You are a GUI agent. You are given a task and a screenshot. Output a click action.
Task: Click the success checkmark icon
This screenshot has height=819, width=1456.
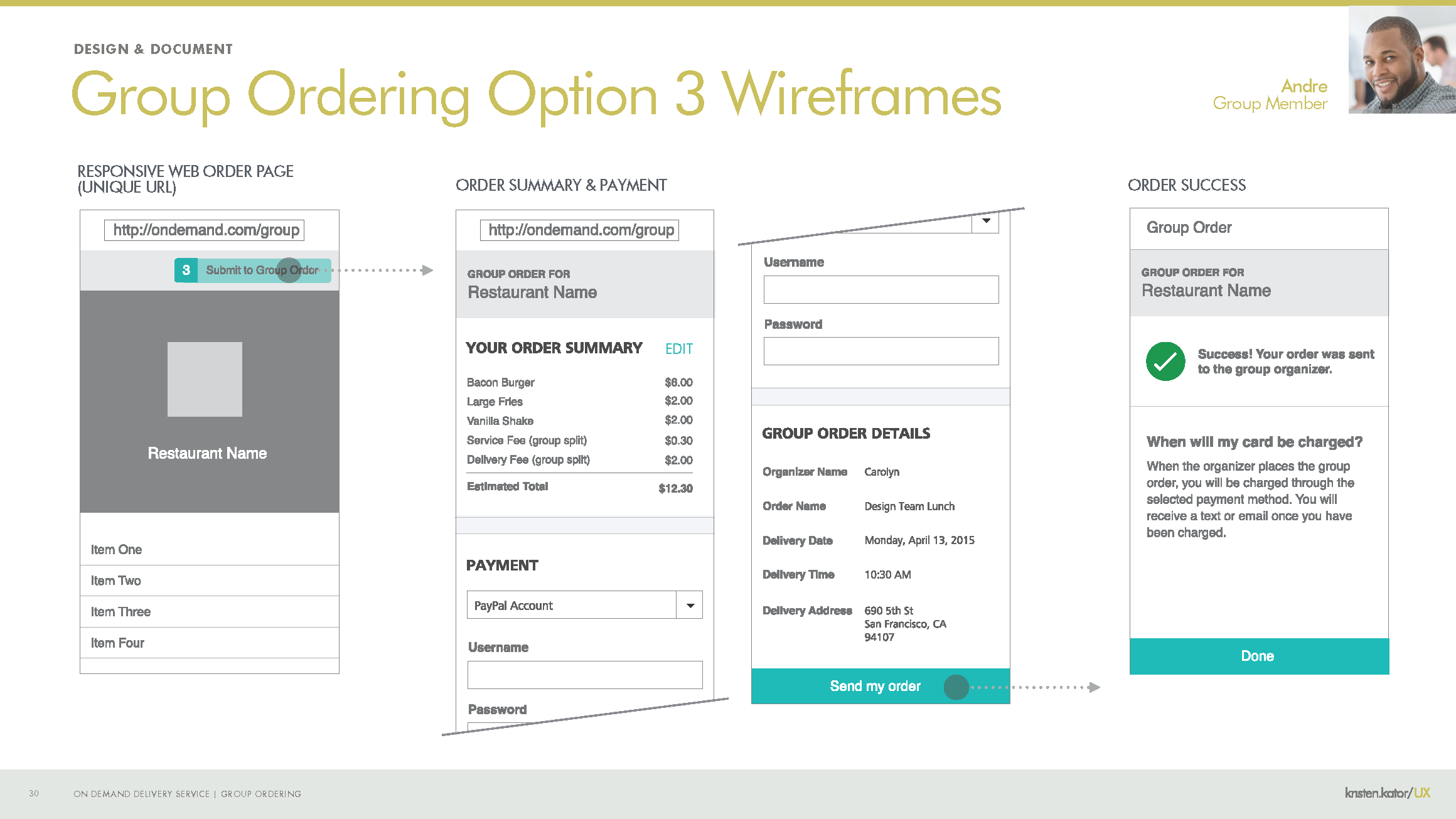point(1164,362)
